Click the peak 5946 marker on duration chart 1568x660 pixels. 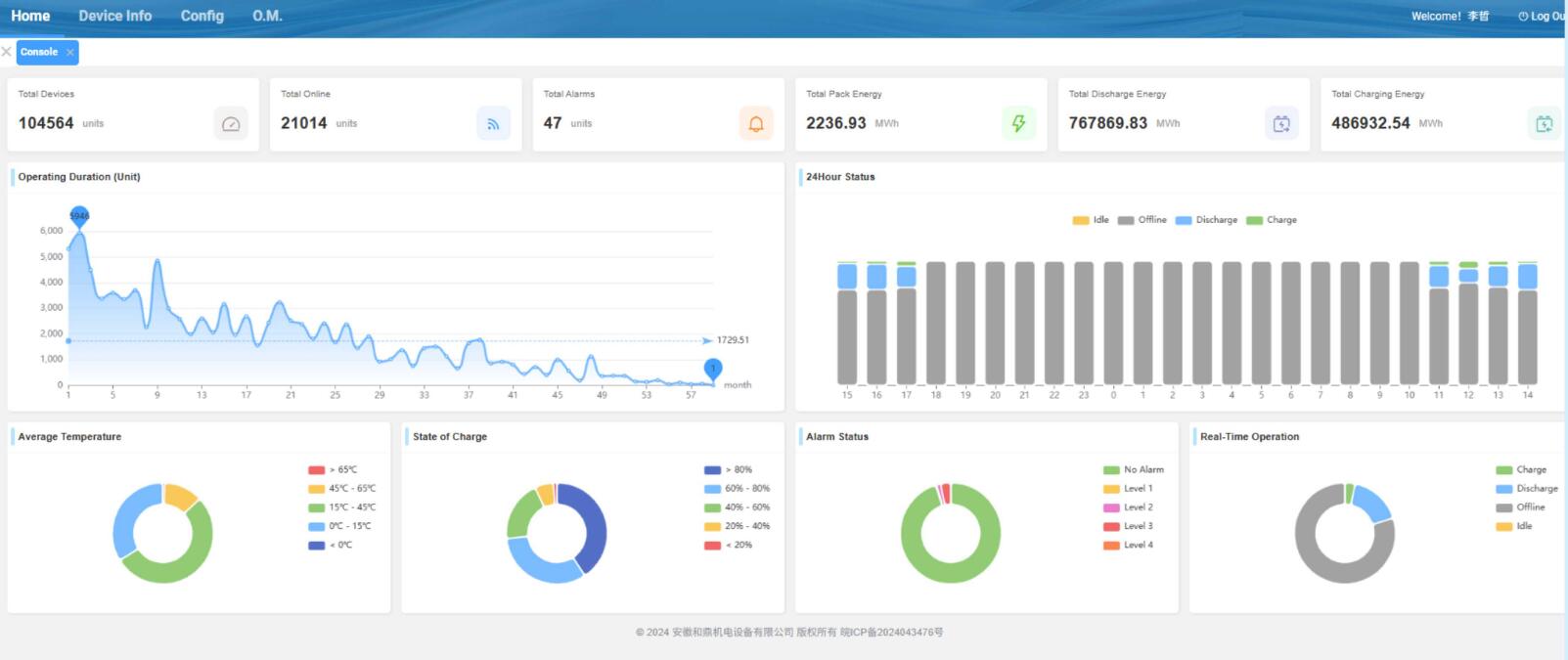pos(79,216)
